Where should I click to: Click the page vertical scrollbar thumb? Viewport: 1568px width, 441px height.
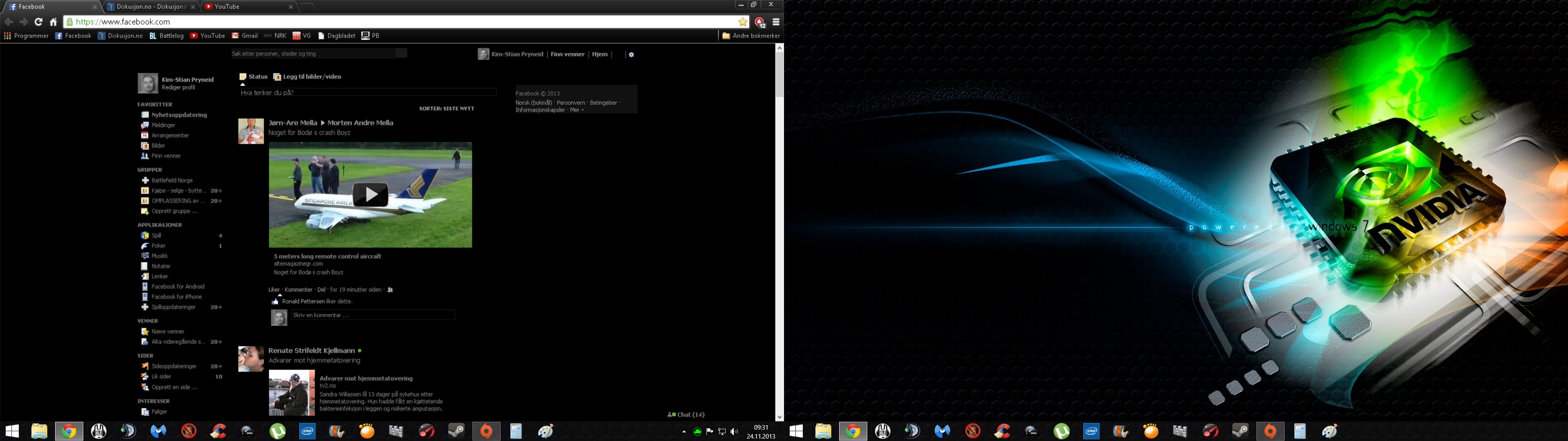click(779, 75)
